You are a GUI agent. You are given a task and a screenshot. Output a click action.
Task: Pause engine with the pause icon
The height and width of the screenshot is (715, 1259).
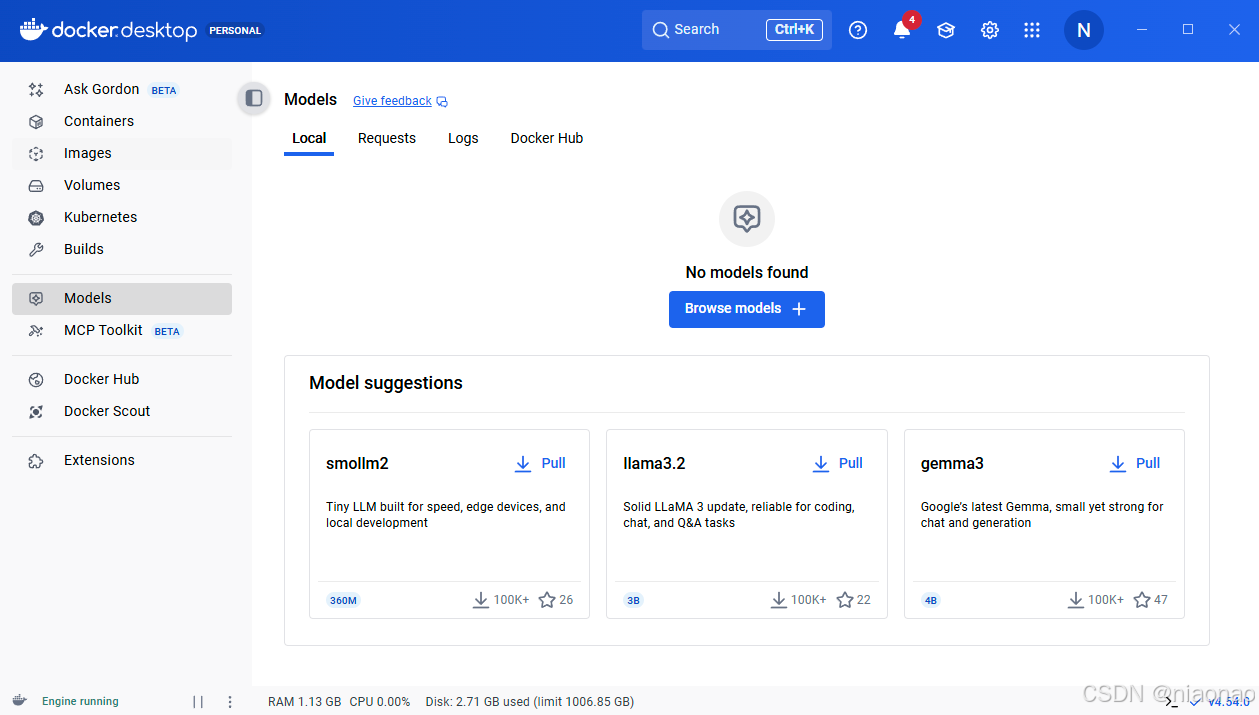coord(198,702)
